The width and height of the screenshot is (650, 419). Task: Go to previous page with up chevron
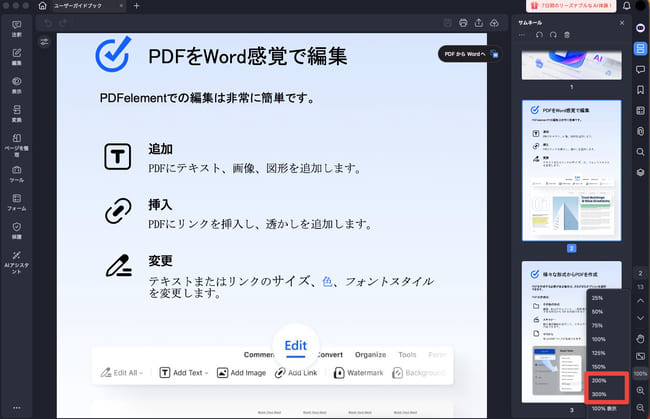(640, 300)
